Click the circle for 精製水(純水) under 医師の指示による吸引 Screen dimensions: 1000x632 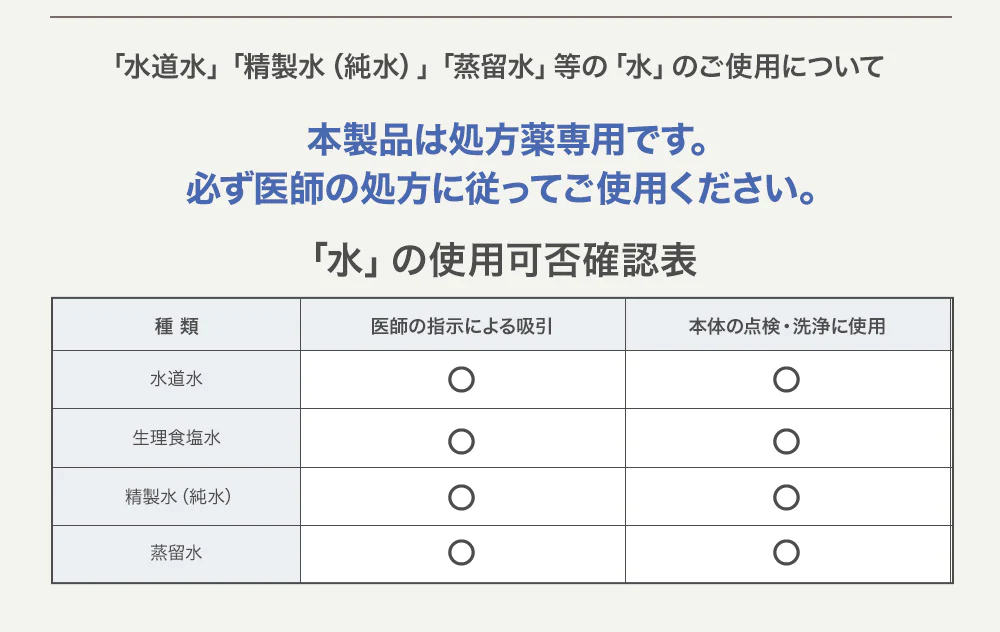click(461, 497)
